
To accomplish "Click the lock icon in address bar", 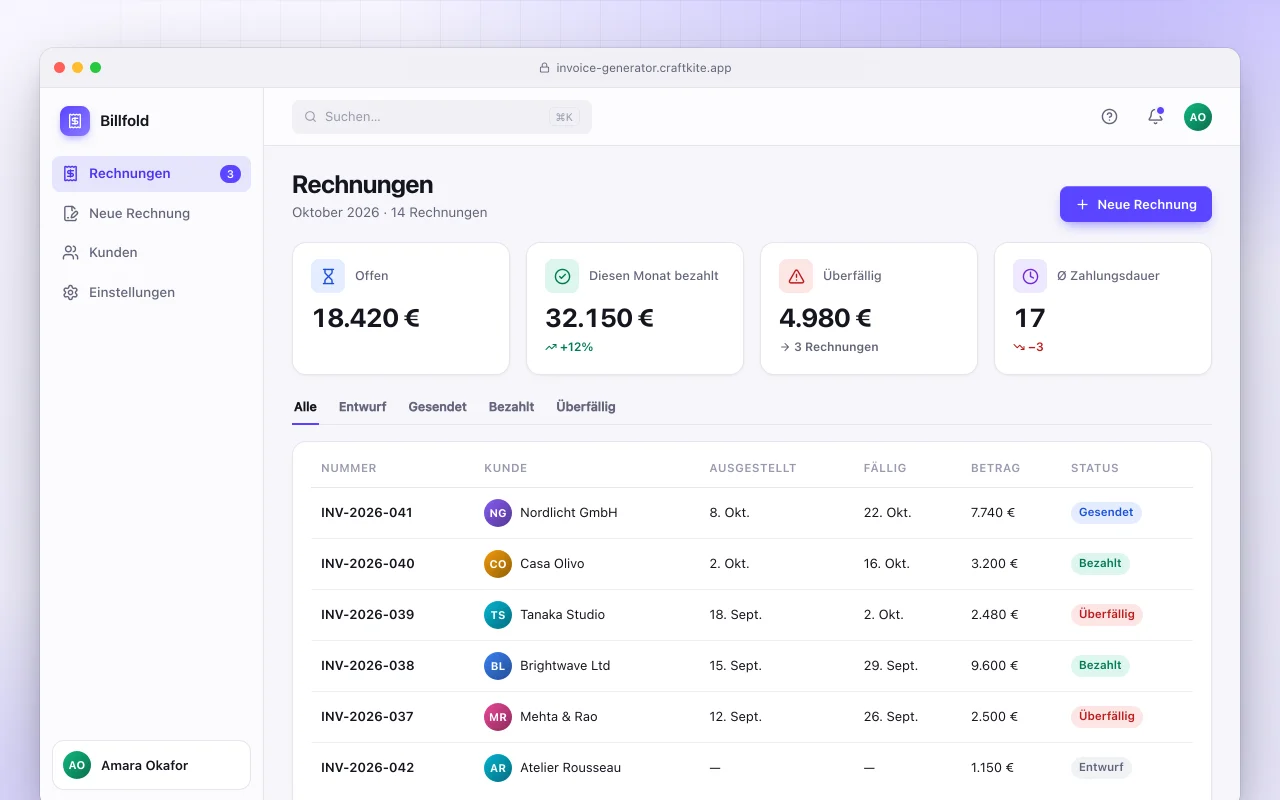I will 545,68.
